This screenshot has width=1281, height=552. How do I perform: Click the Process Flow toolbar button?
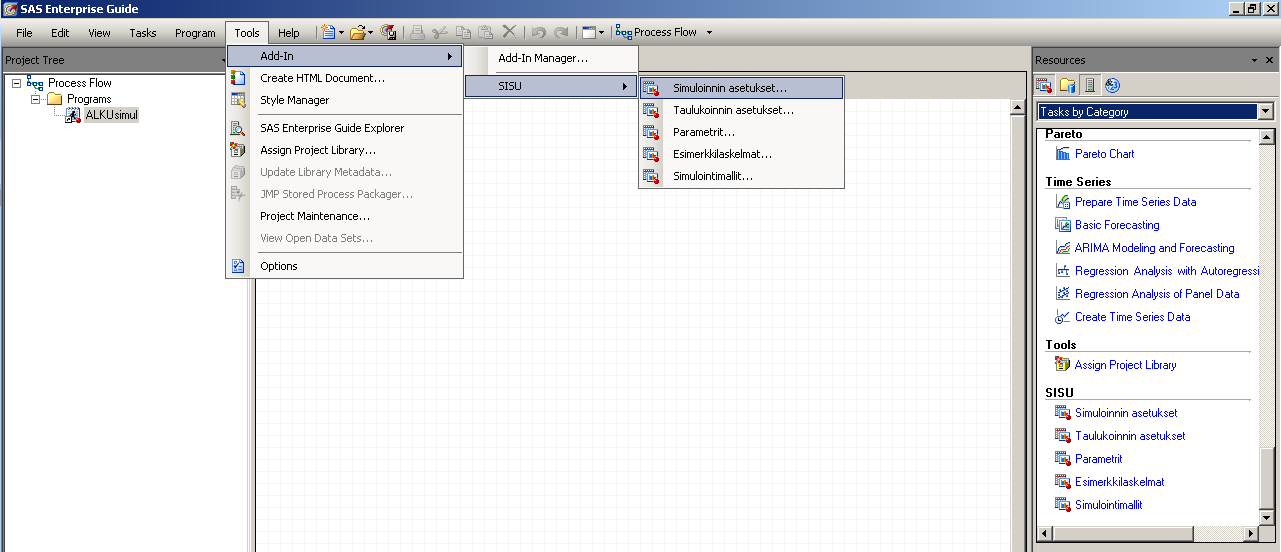click(657, 32)
